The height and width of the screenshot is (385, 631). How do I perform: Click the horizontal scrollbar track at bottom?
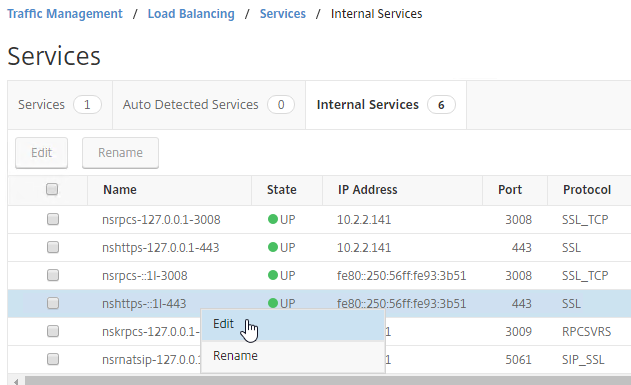click(328, 381)
